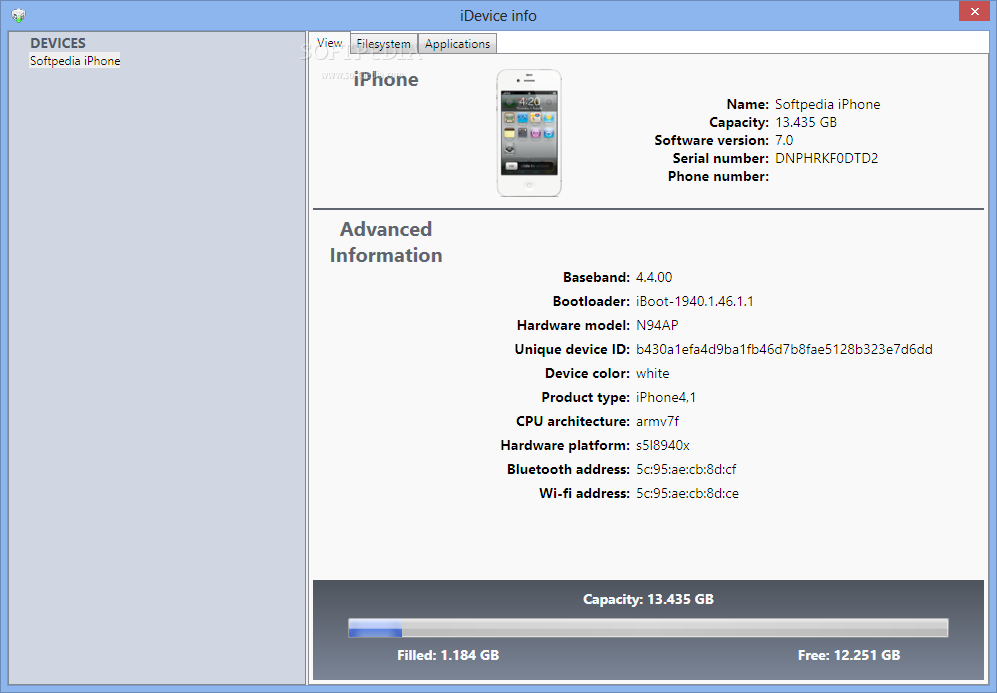Click the Hardware platform label
This screenshot has height=693, width=997.
[x=565, y=446]
